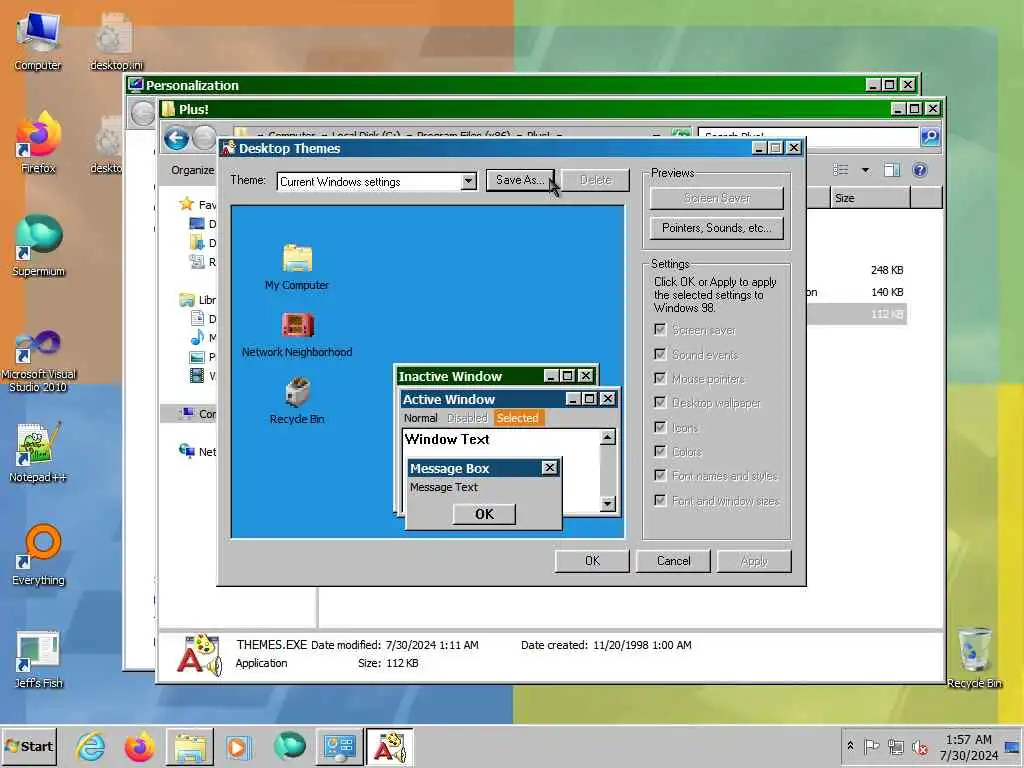The height and width of the screenshot is (768, 1024).
Task: Change the view icon in the Plus! window
Action: click(840, 170)
